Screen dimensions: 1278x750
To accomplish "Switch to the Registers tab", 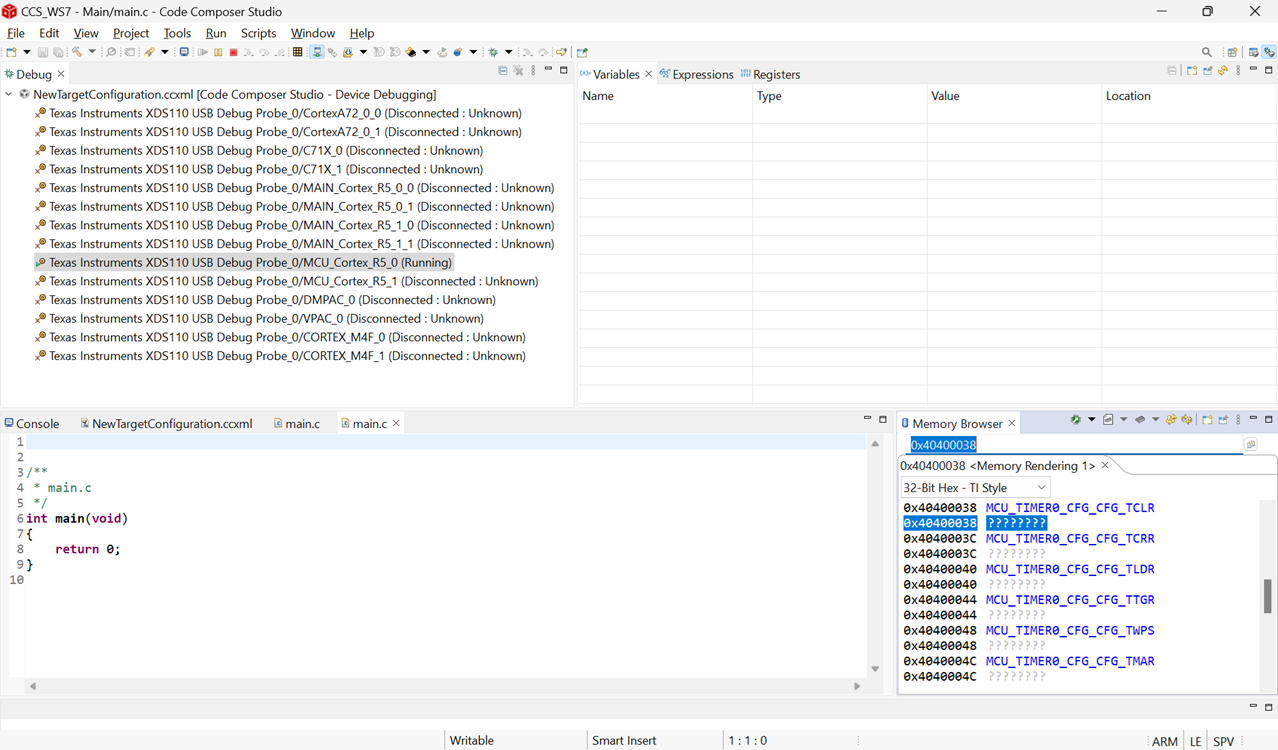I will point(770,74).
